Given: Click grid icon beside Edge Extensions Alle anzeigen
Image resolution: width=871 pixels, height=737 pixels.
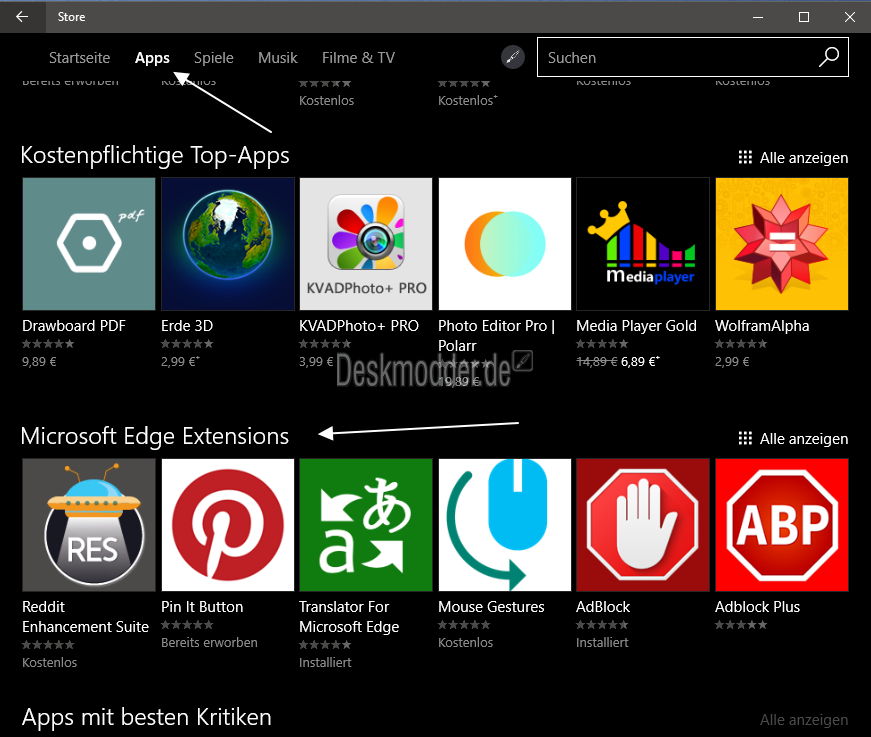Looking at the screenshot, I should (745, 439).
